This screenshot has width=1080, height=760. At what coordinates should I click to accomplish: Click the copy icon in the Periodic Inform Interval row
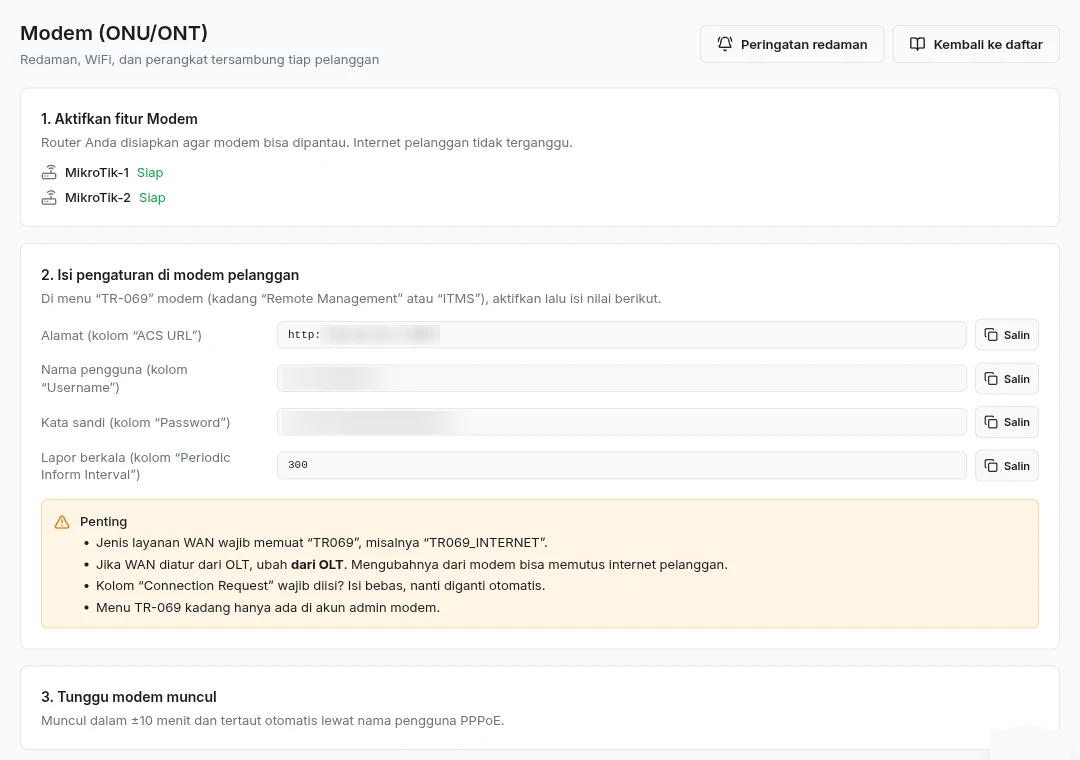pyautogui.click(x=991, y=466)
